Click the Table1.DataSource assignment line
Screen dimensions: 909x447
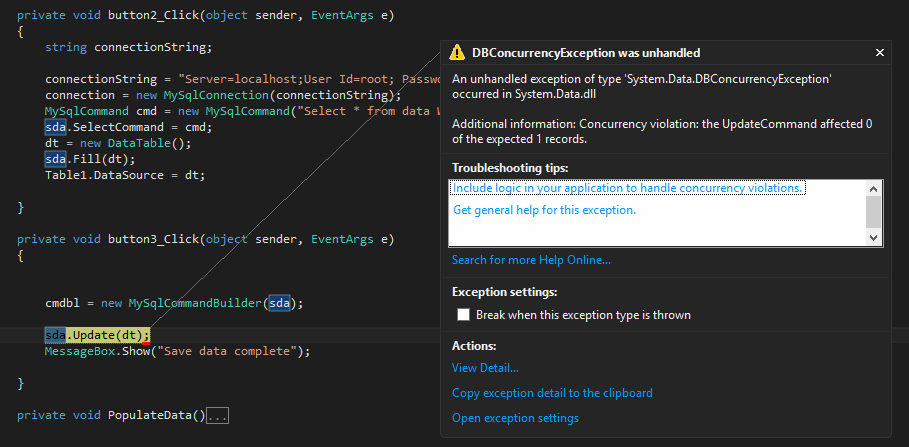(124, 175)
